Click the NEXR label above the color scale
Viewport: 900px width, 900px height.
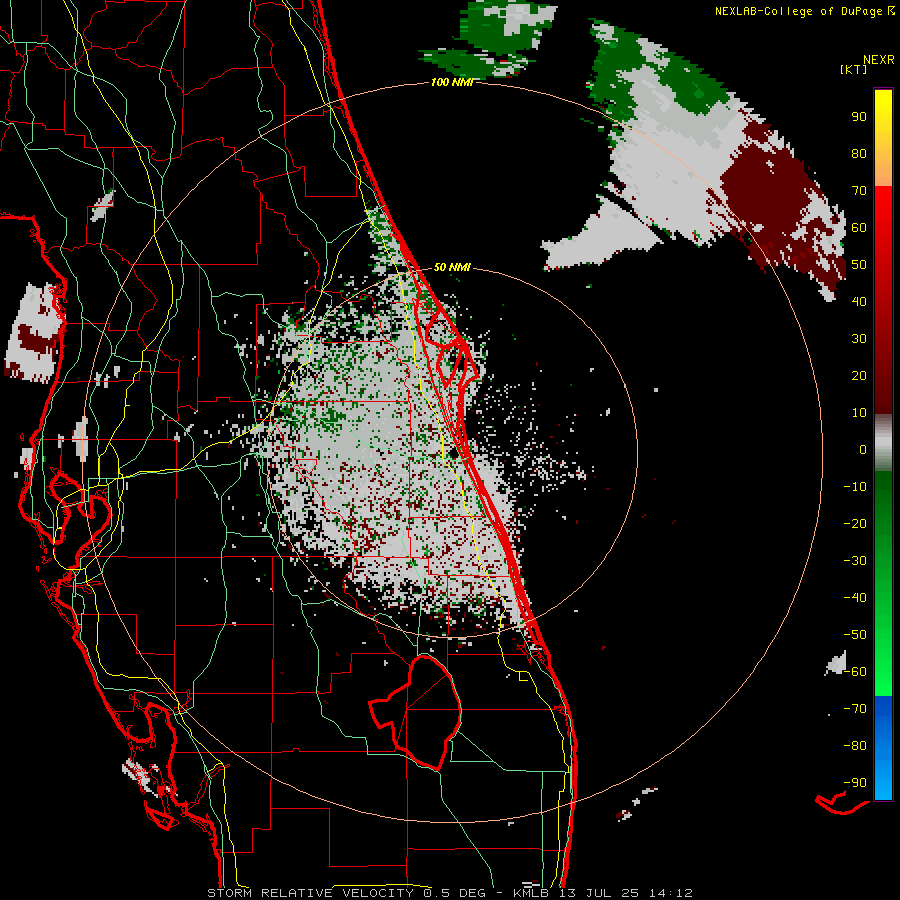[x=879, y=60]
